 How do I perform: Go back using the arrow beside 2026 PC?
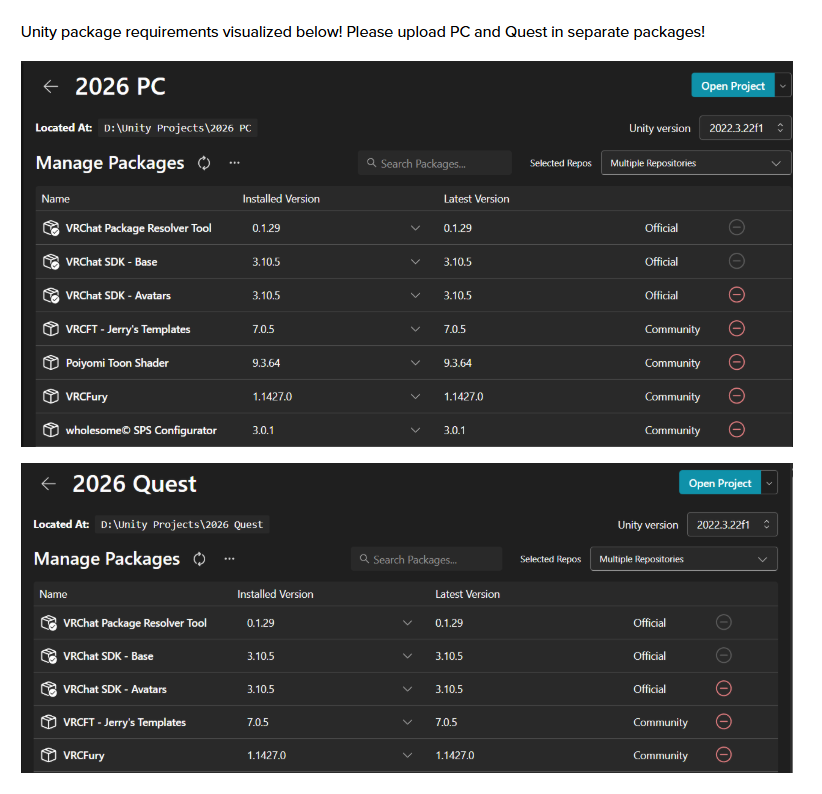(x=50, y=86)
